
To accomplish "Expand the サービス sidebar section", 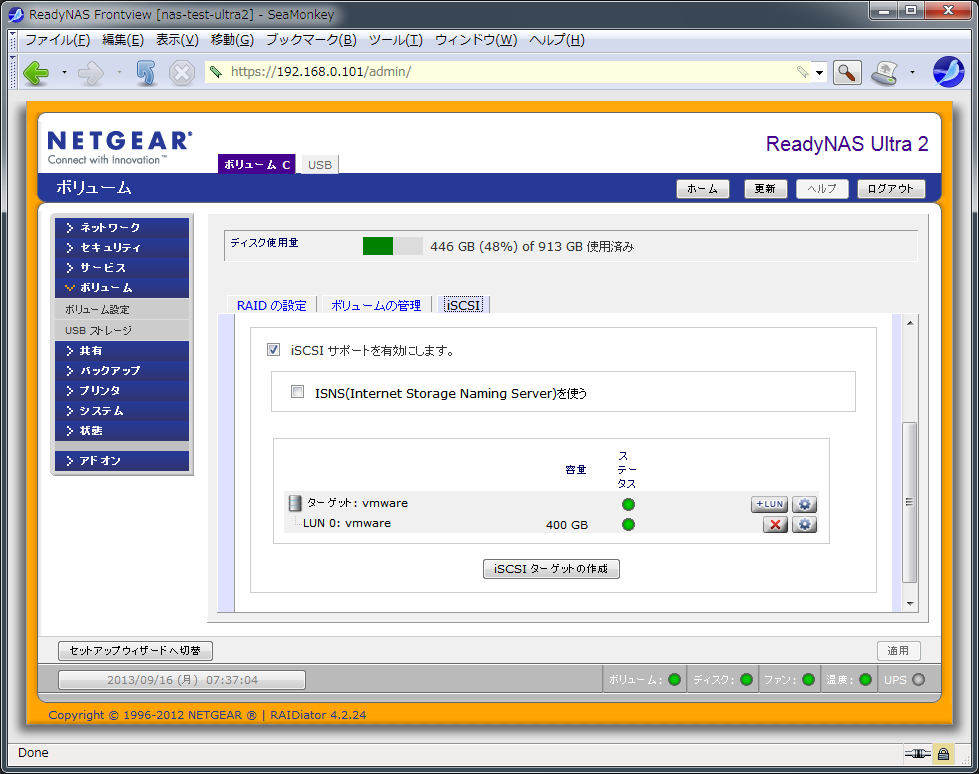I will pyautogui.click(x=122, y=268).
